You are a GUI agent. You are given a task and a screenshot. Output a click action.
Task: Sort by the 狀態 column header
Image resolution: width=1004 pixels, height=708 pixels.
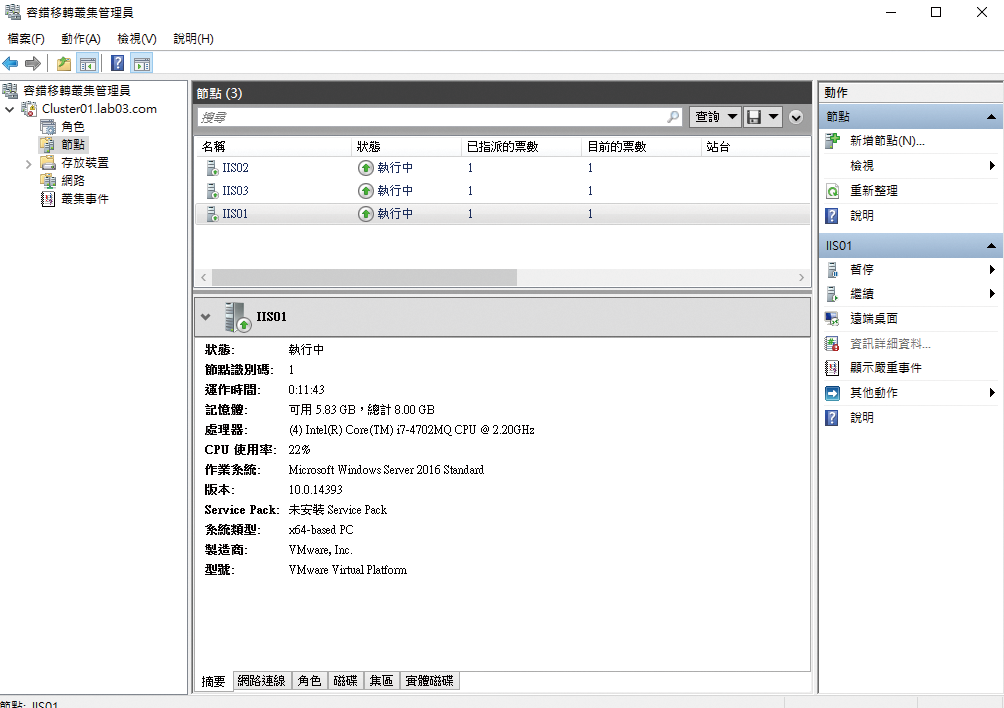pyautogui.click(x=406, y=147)
